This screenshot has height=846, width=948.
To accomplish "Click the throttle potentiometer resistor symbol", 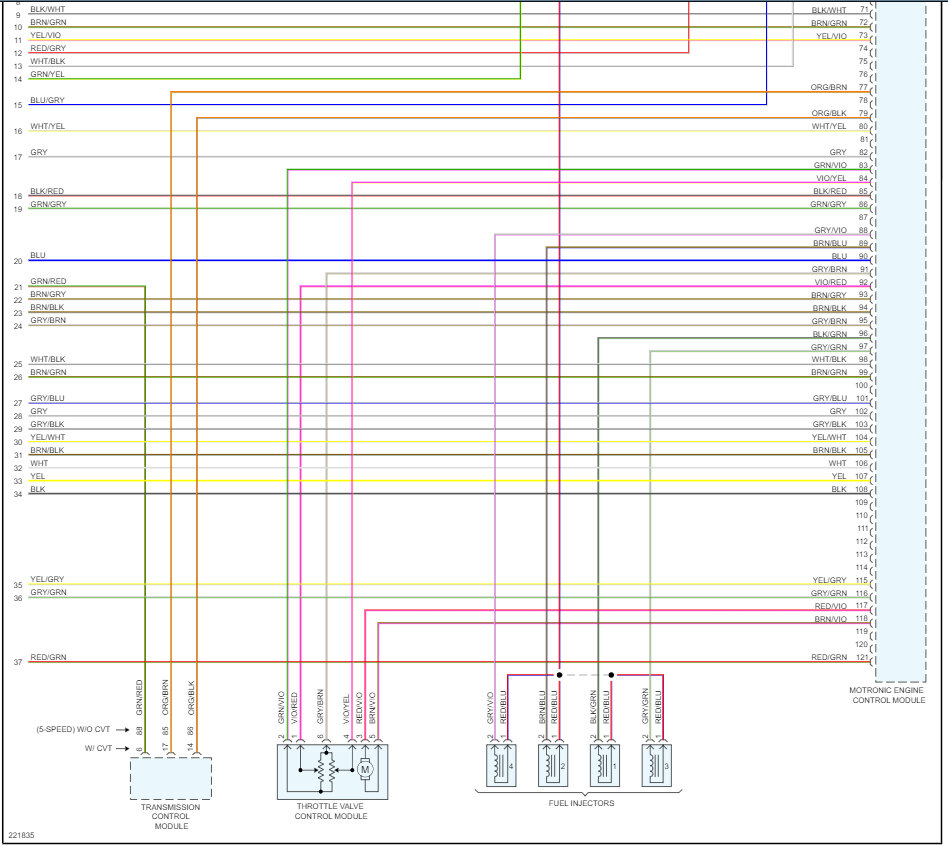I will (x=326, y=770).
